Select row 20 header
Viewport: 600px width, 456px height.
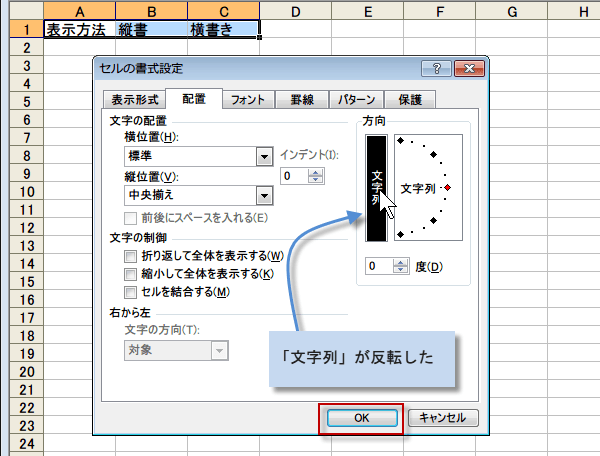click(x=26, y=372)
